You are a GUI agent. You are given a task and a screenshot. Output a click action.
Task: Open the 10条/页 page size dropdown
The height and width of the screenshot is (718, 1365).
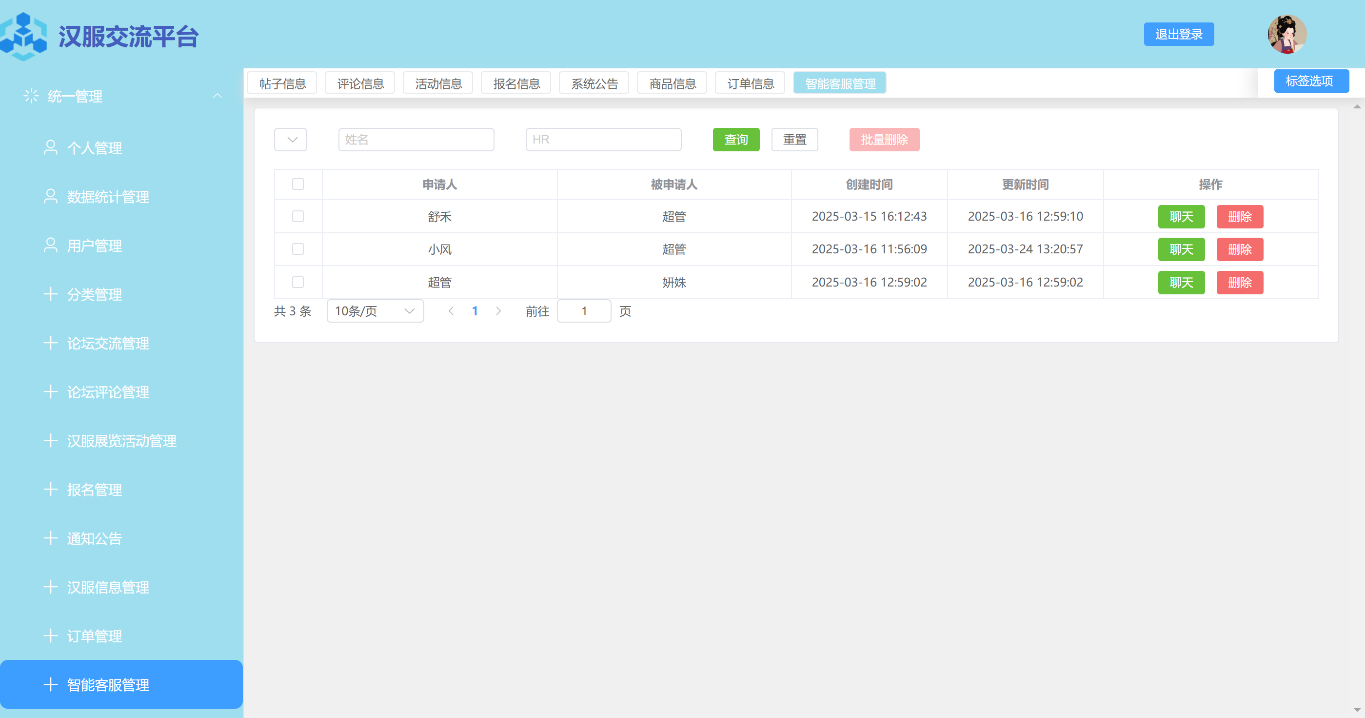(x=375, y=311)
